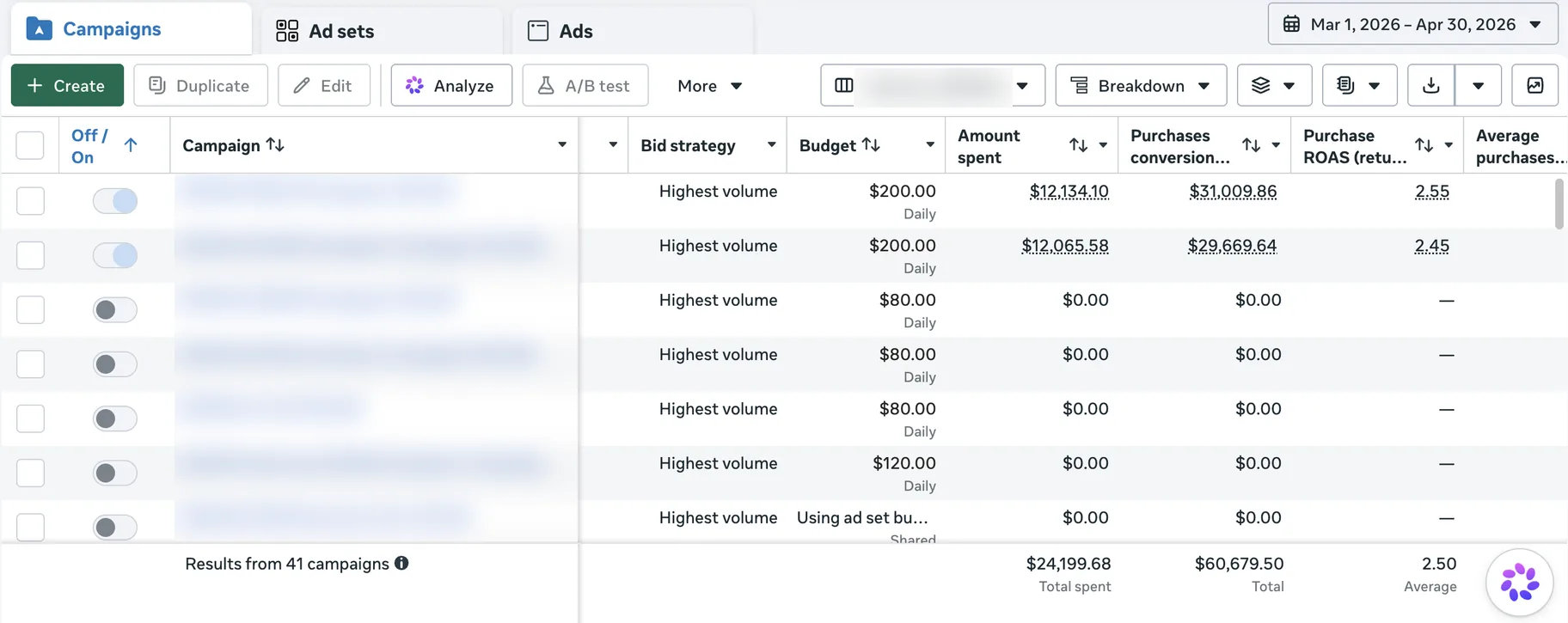Open the date range dropdown
This screenshot has height=623, width=1568.
1412,24
